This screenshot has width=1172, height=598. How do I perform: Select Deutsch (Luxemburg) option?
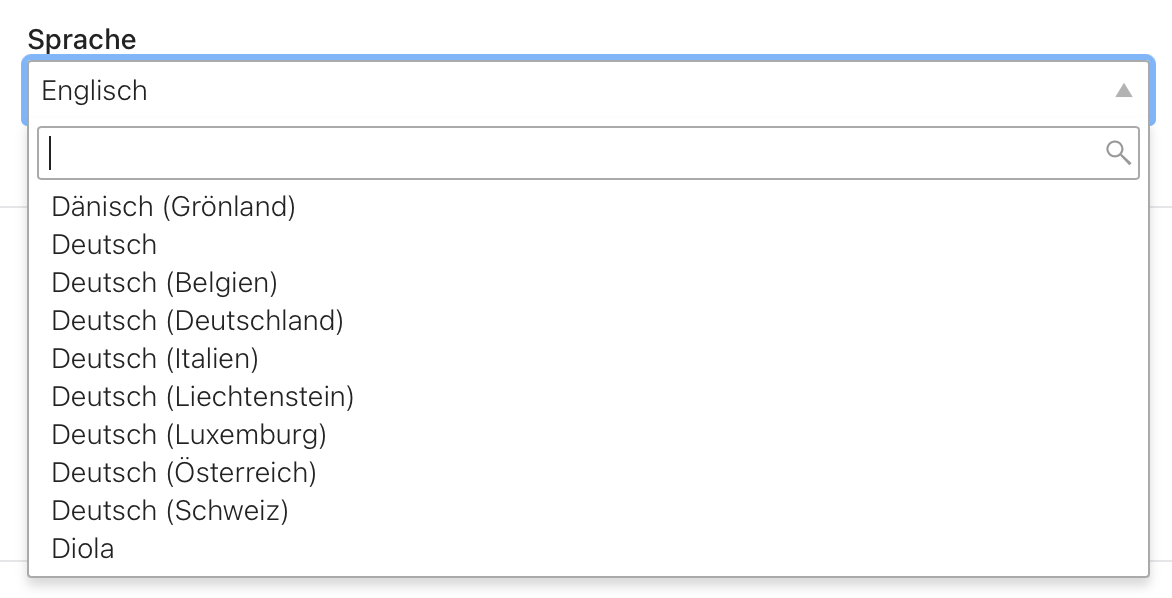click(588, 435)
